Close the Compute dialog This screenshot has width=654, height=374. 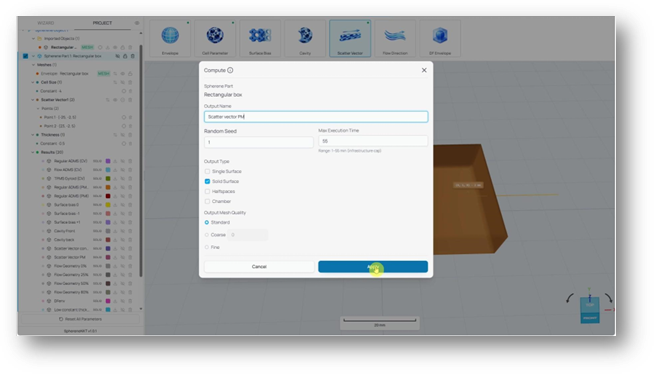424,70
